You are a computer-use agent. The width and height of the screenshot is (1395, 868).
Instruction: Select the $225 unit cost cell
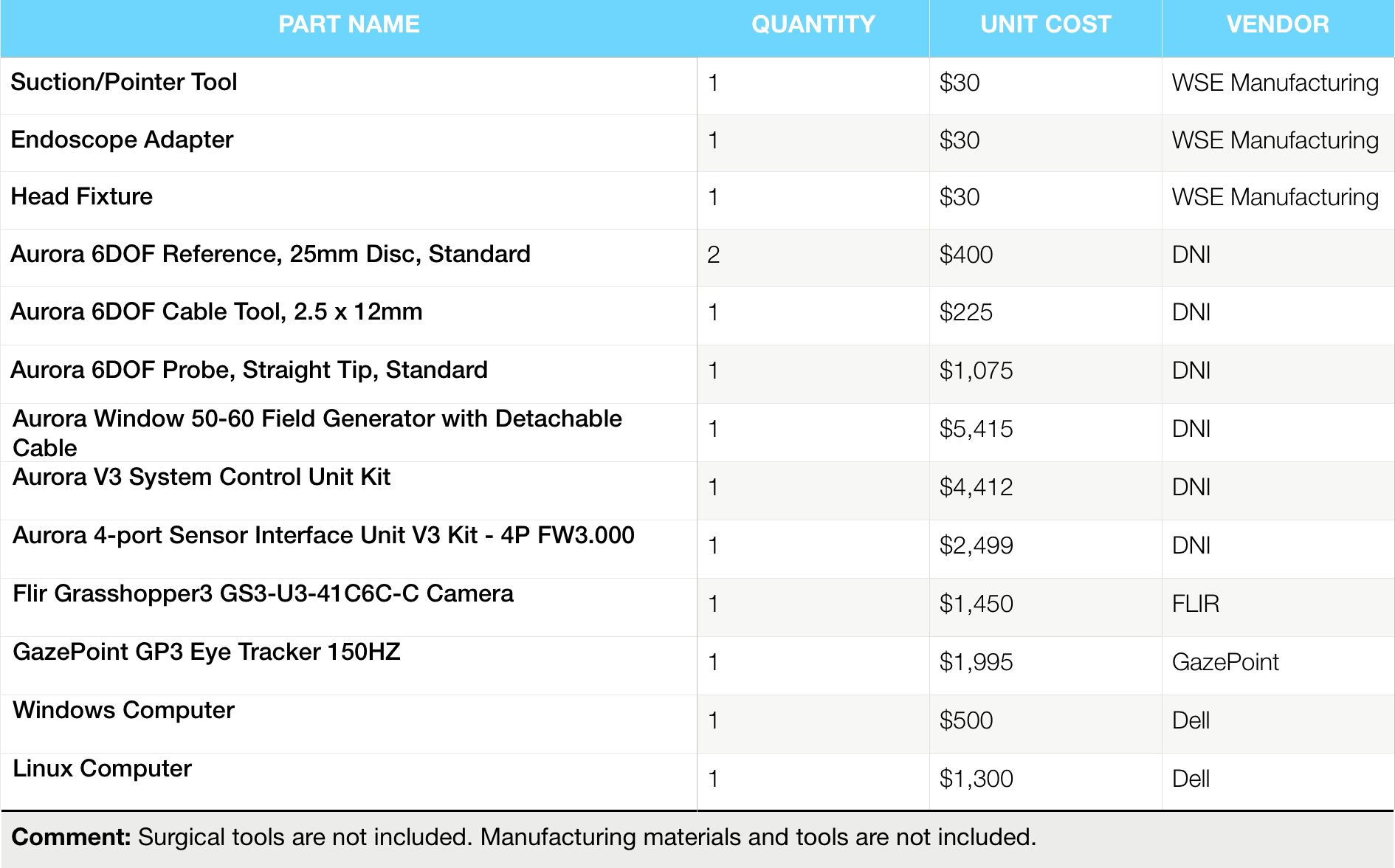(965, 312)
